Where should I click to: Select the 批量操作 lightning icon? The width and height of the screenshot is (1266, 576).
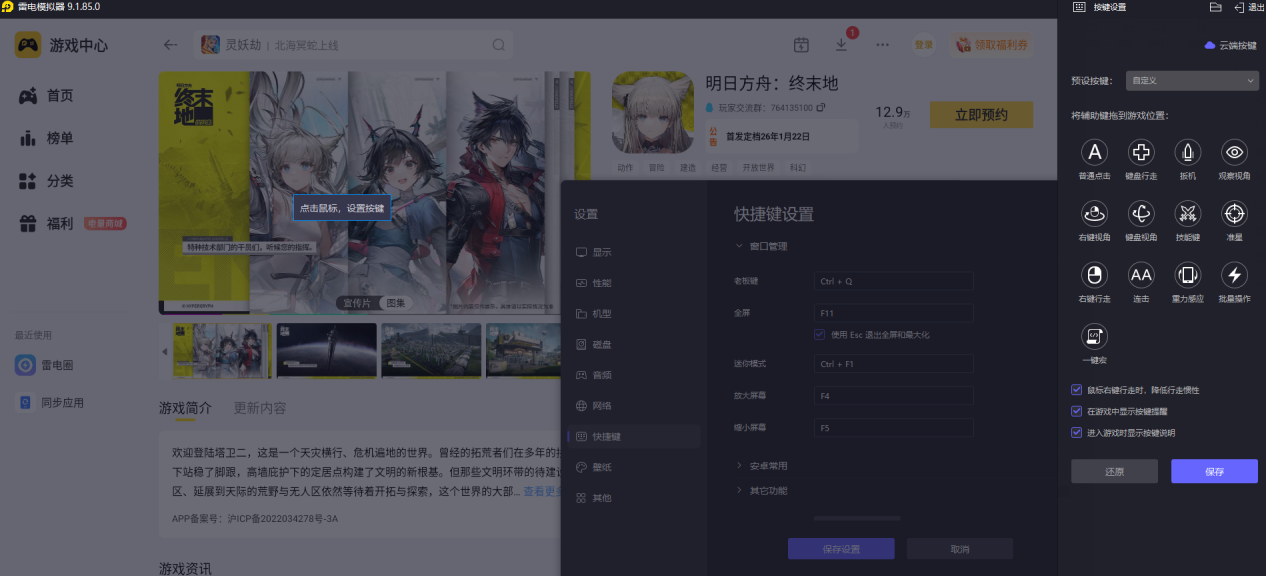click(x=1234, y=274)
